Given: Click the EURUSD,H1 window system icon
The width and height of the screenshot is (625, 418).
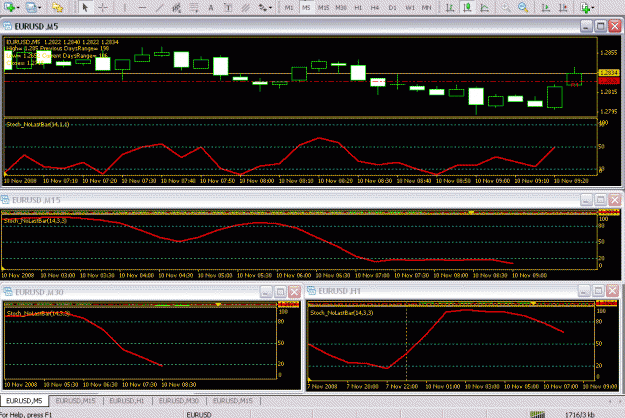Looking at the screenshot, I should [x=311, y=291].
